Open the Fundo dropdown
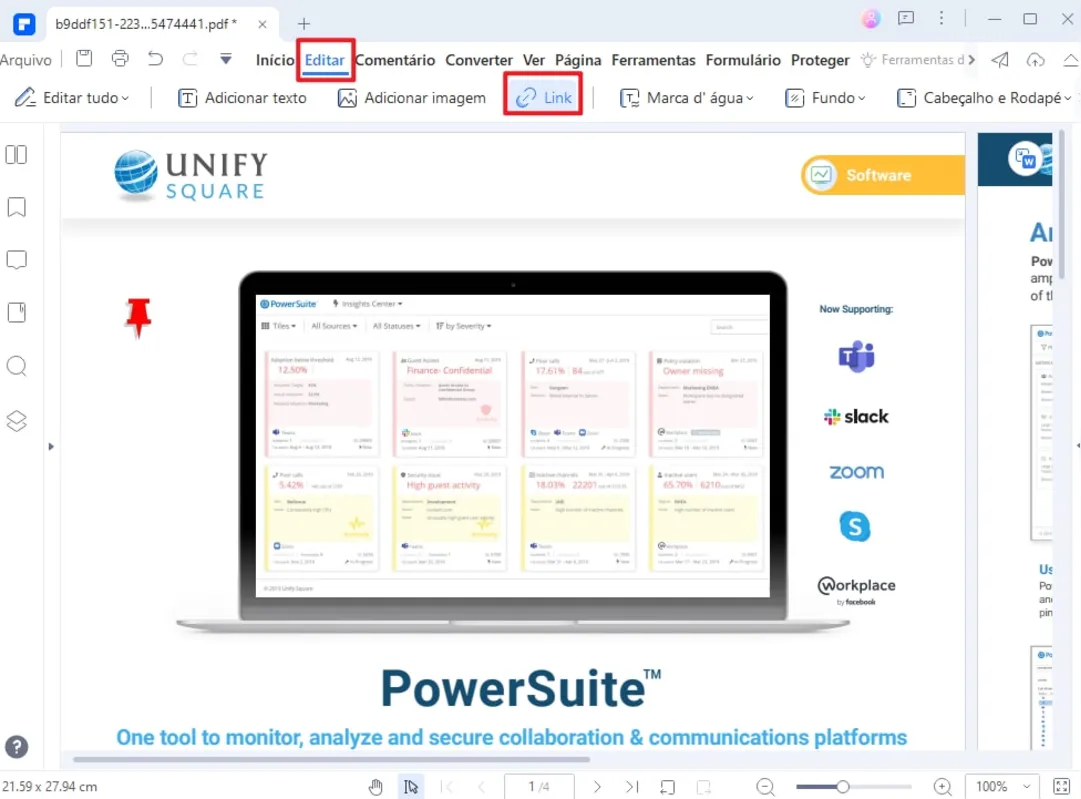The width and height of the screenshot is (1081, 799). 825,98
